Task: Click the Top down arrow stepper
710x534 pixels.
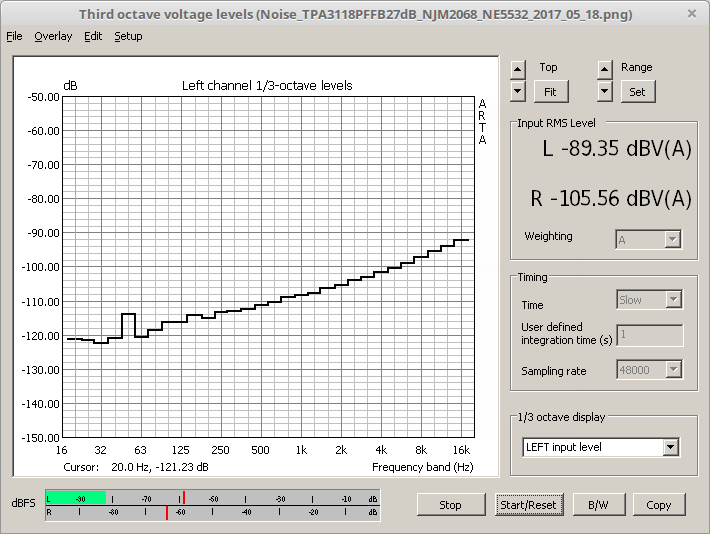Action: click(x=517, y=91)
